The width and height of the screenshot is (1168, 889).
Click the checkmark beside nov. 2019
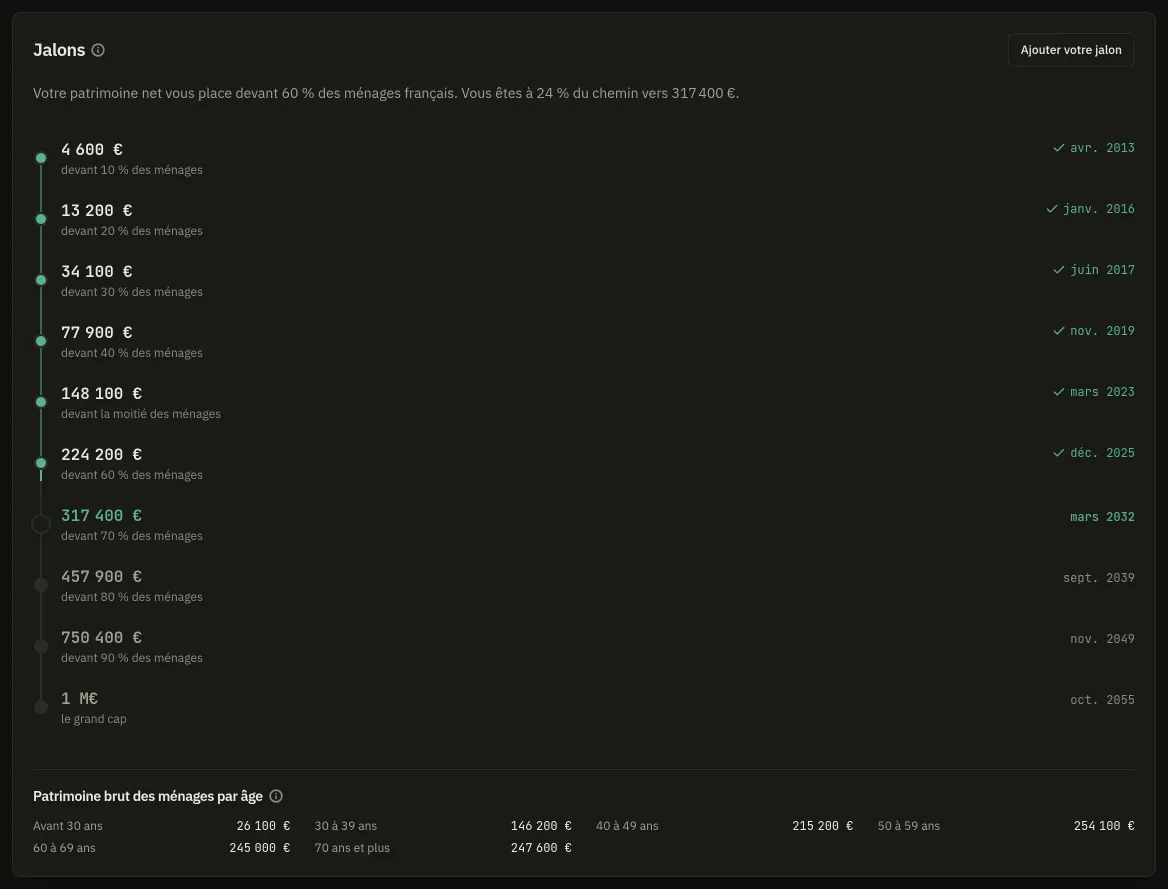point(1058,331)
